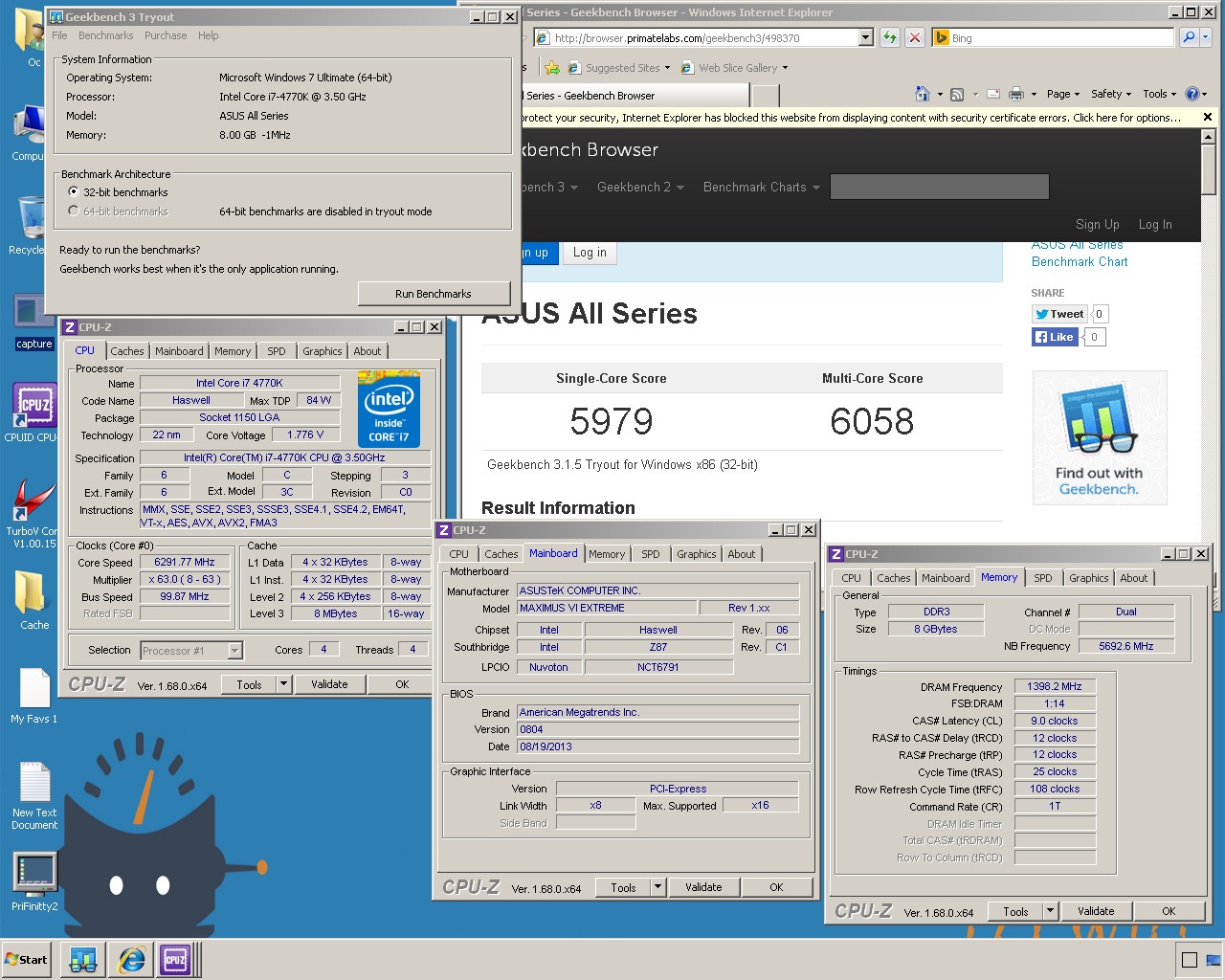The image size is (1225, 980).
Task: Open the Web Slice Gallery dropdown
Action: click(785, 68)
